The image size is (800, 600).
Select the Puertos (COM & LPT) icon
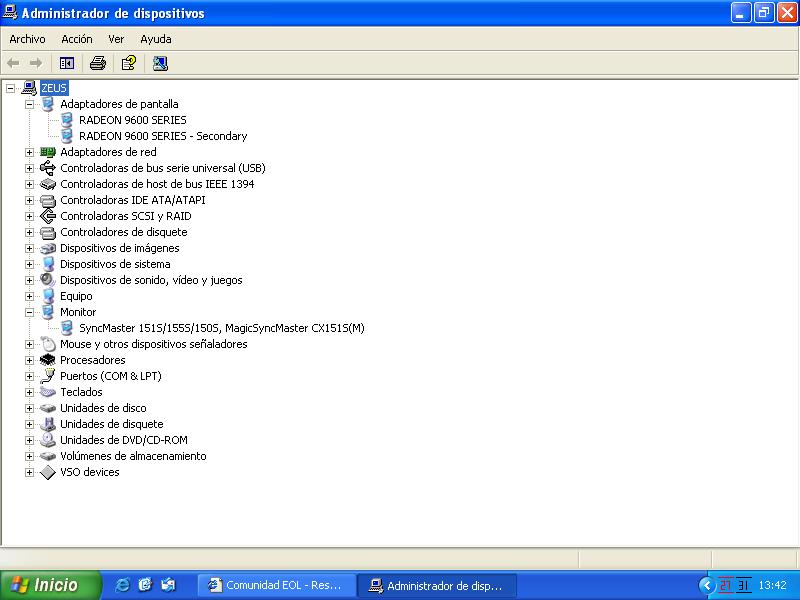click(x=47, y=376)
